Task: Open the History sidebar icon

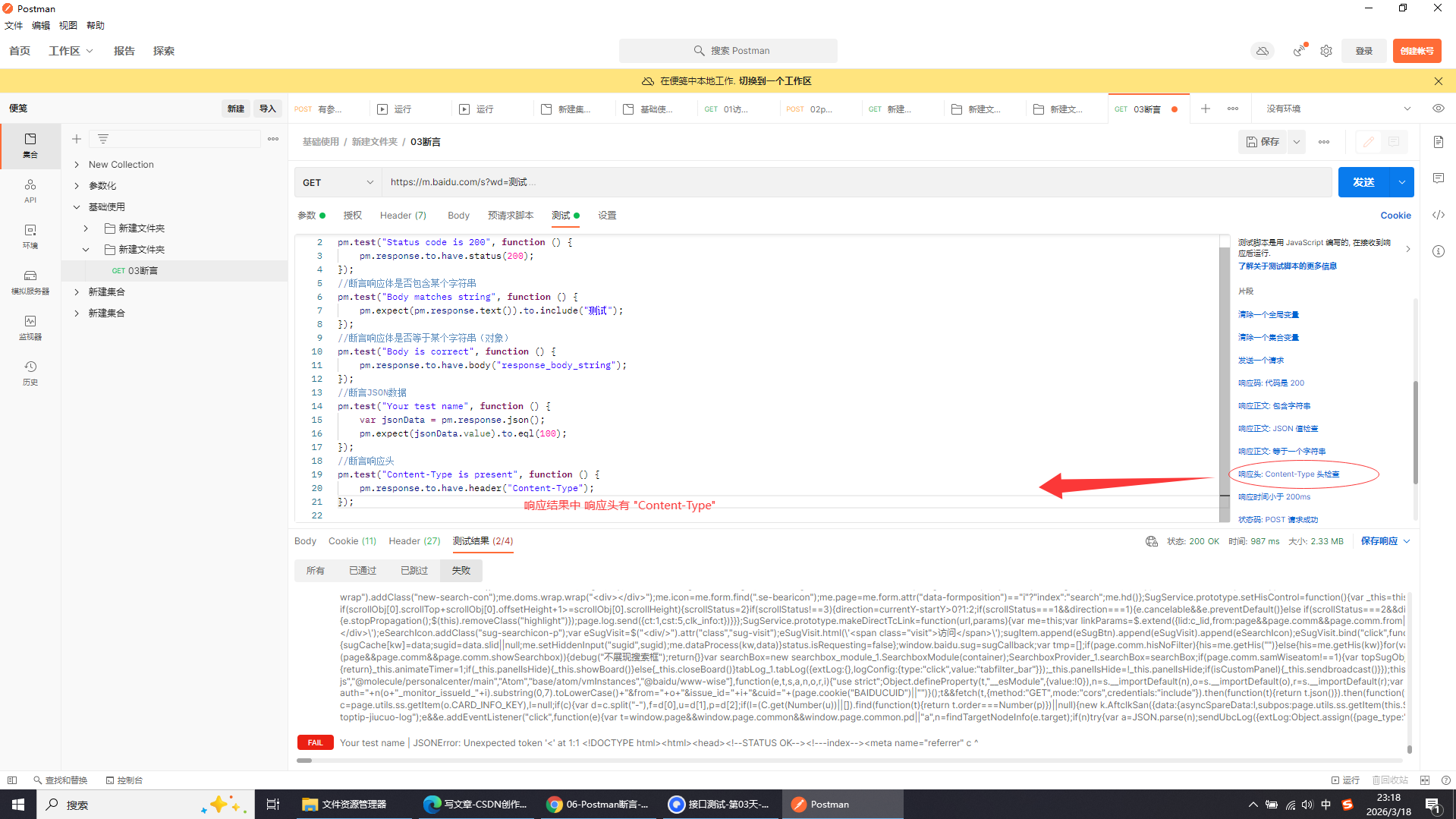Action: tap(30, 373)
